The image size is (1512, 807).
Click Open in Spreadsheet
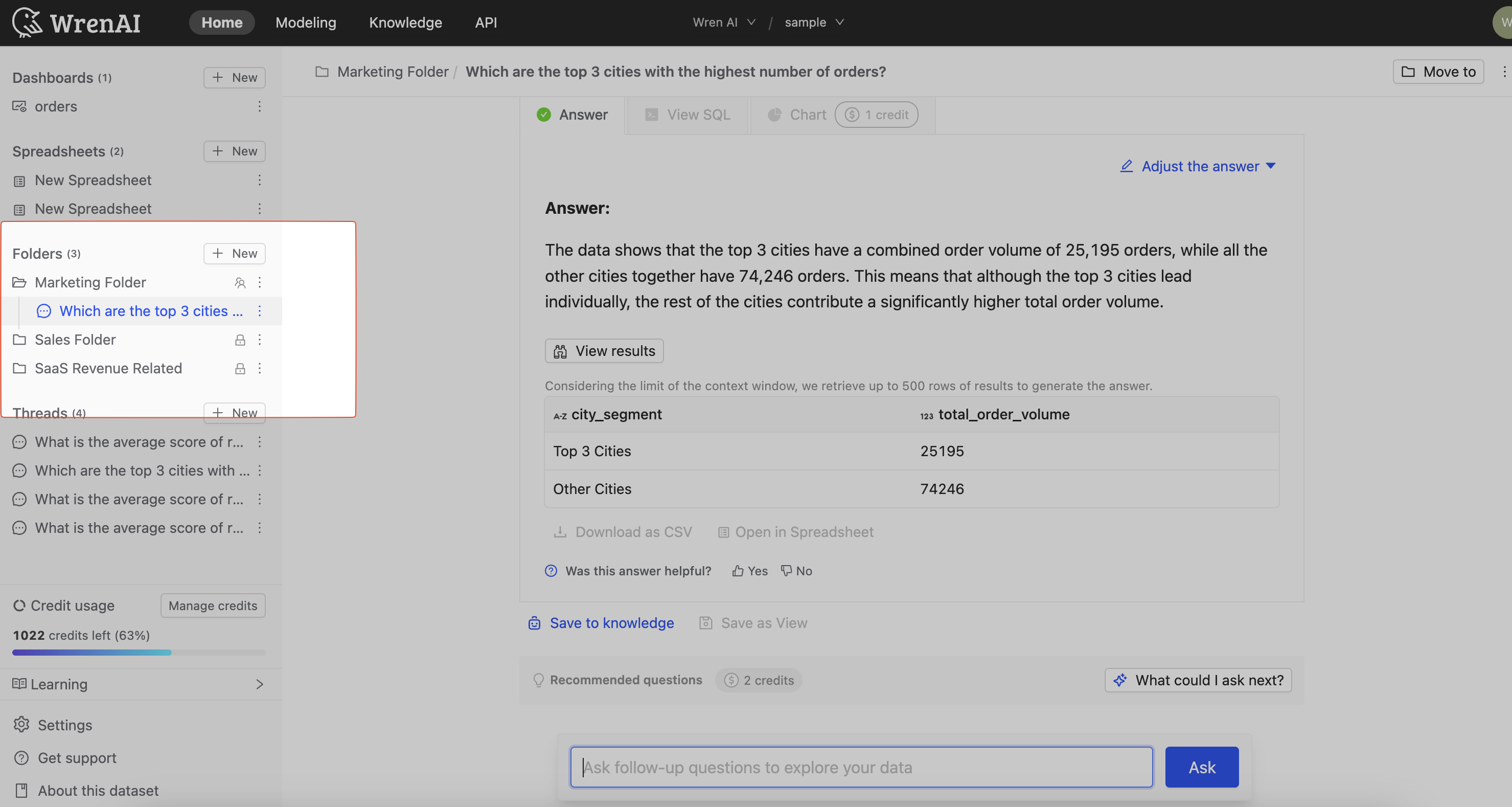[796, 532]
